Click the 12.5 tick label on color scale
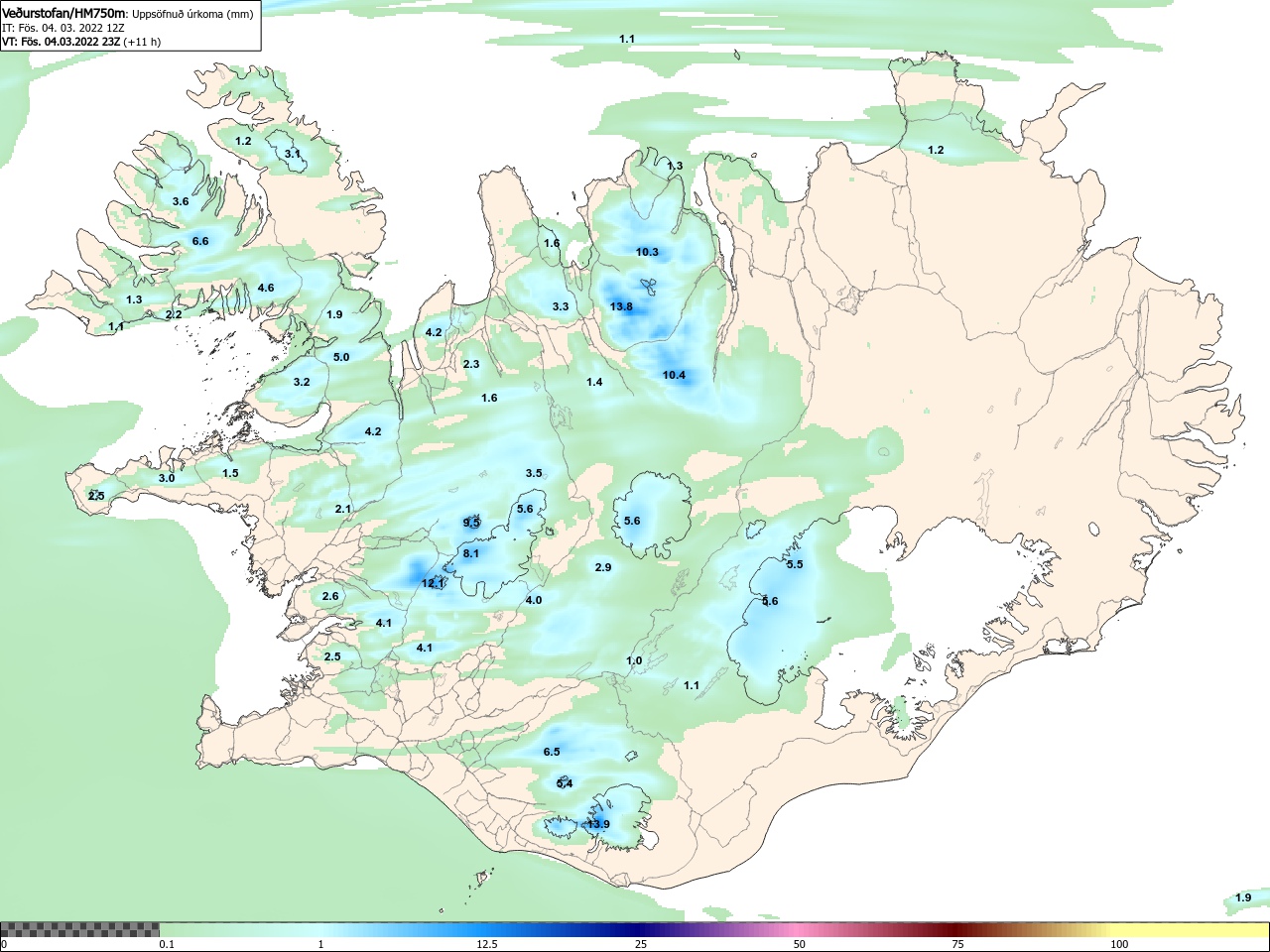Screen dimensions: 1270x952 (487, 944)
